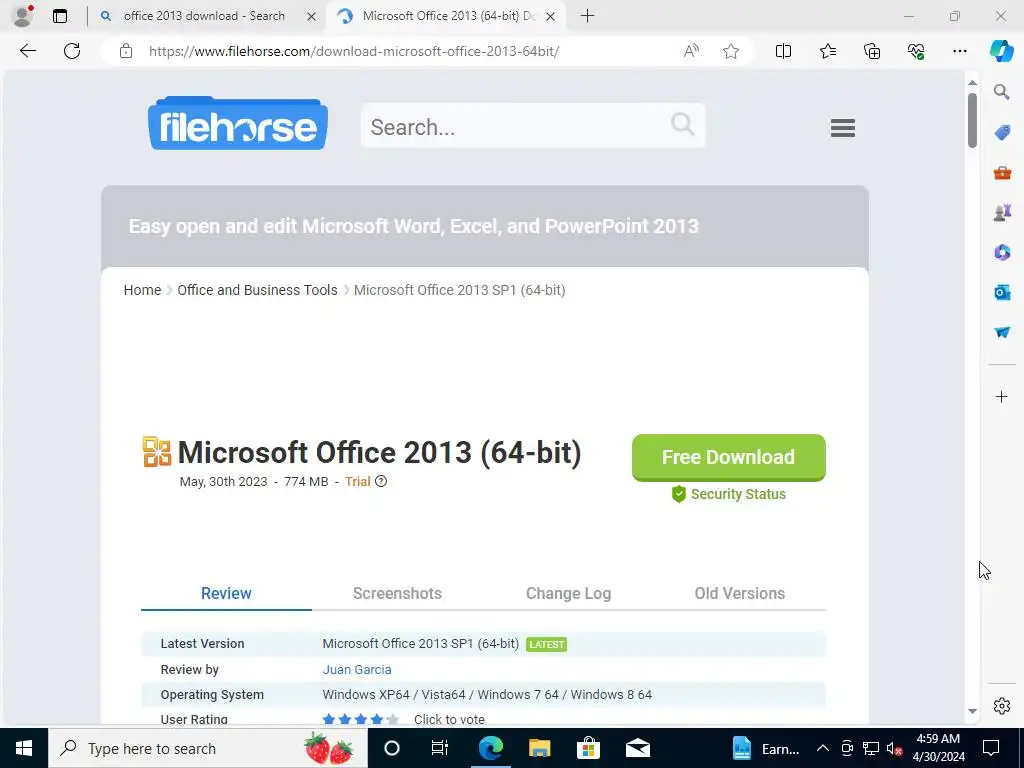Screen dimensions: 1024x768
Task: Open the tab actions menu icon
Action: pyautogui.click(x=59, y=16)
